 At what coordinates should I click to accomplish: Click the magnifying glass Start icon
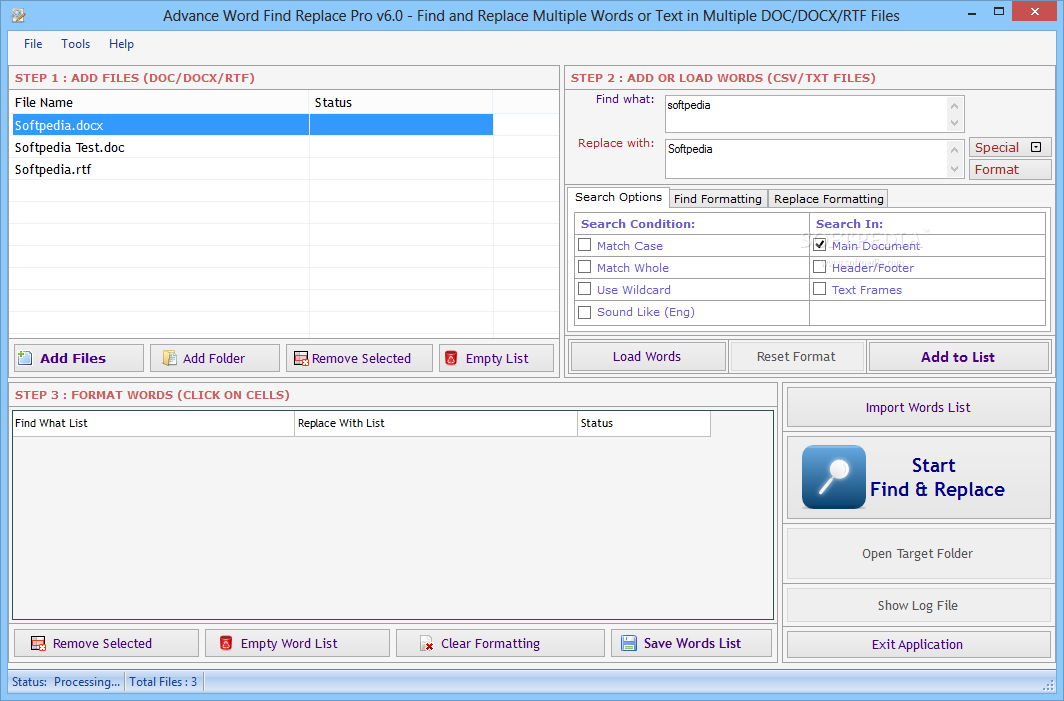[x=833, y=477]
